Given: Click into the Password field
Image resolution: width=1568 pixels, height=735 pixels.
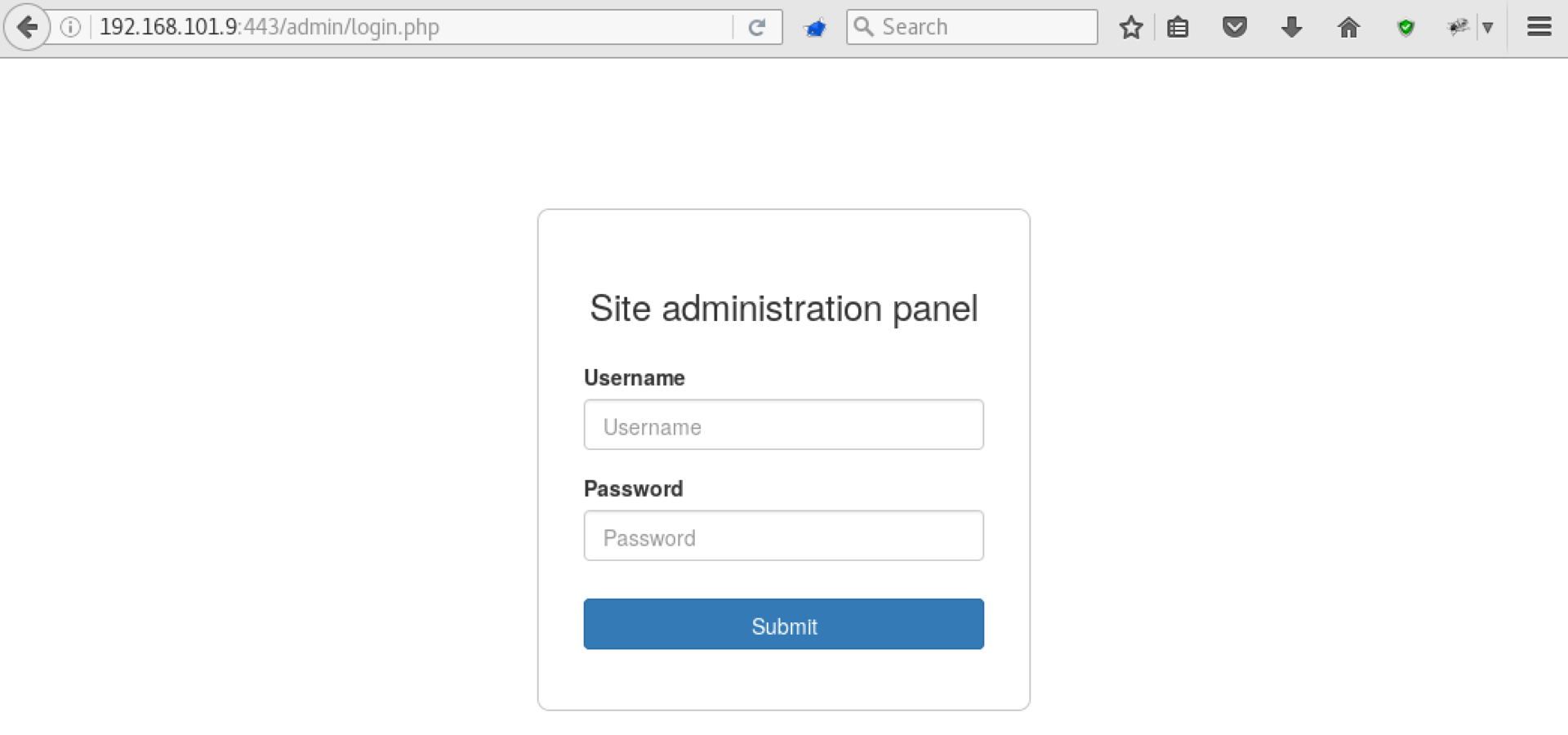Looking at the screenshot, I should [783, 536].
